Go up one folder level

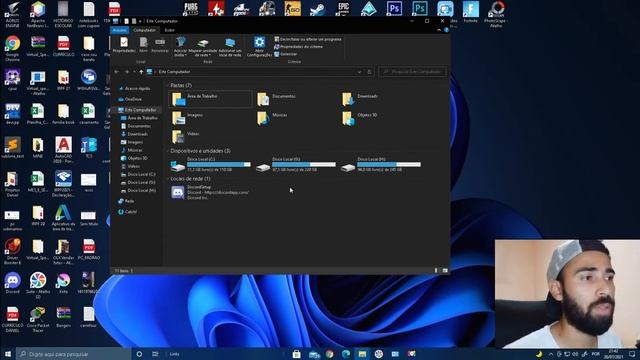(141, 72)
